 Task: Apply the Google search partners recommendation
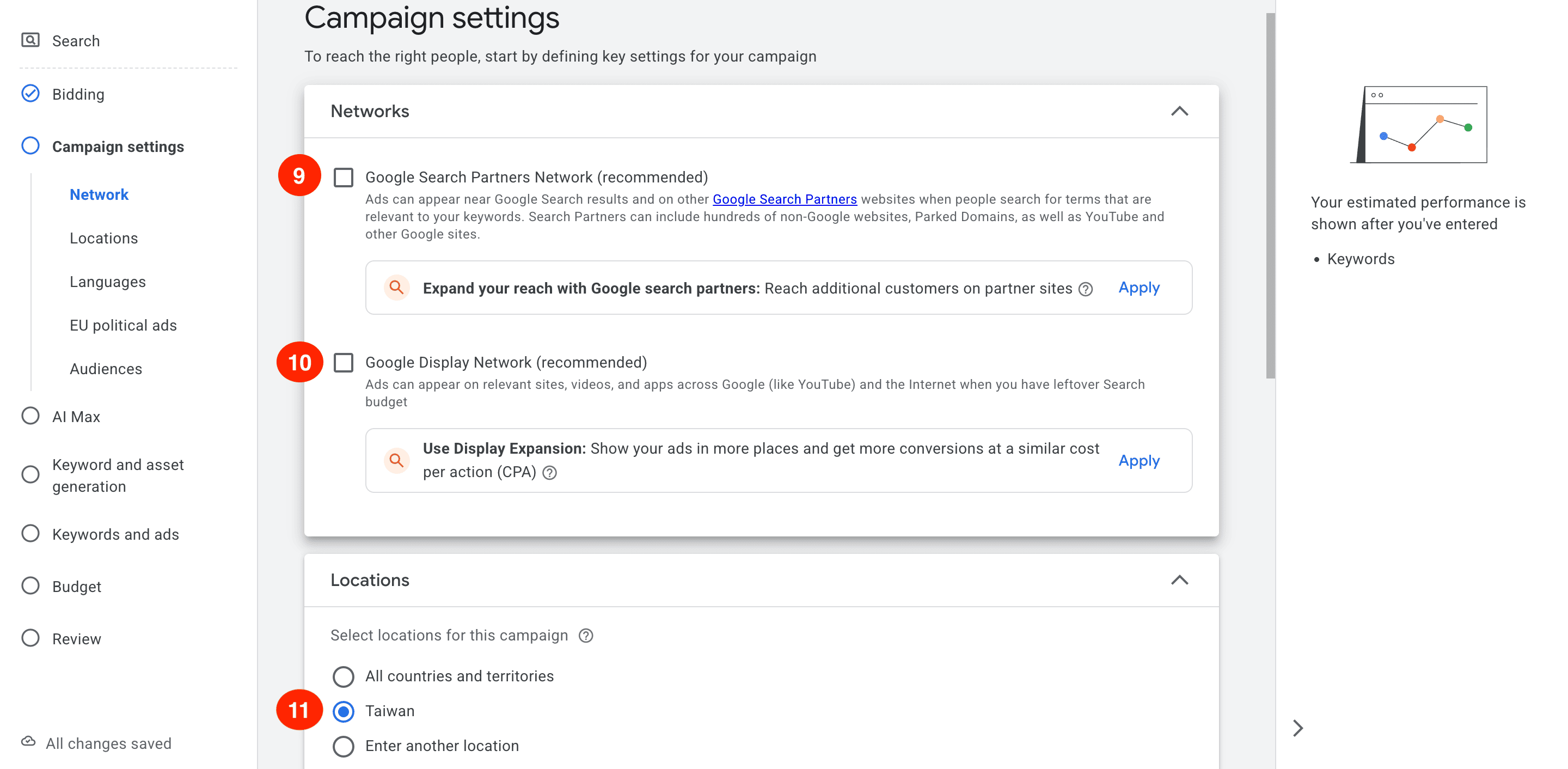(x=1139, y=288)
